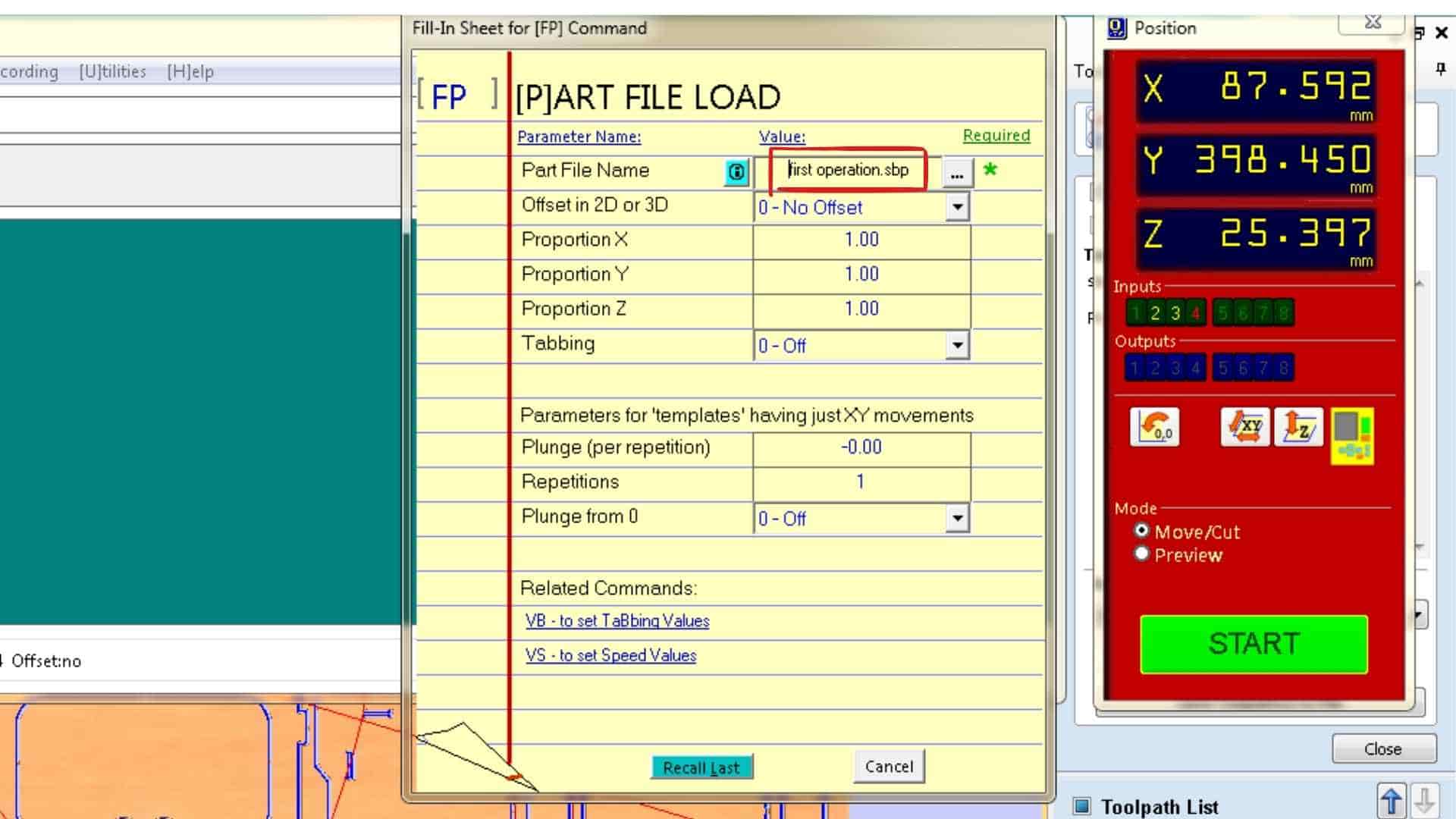Click the Proportion X value field
This screenshot has height=819, width=1456.
(861, 240)
